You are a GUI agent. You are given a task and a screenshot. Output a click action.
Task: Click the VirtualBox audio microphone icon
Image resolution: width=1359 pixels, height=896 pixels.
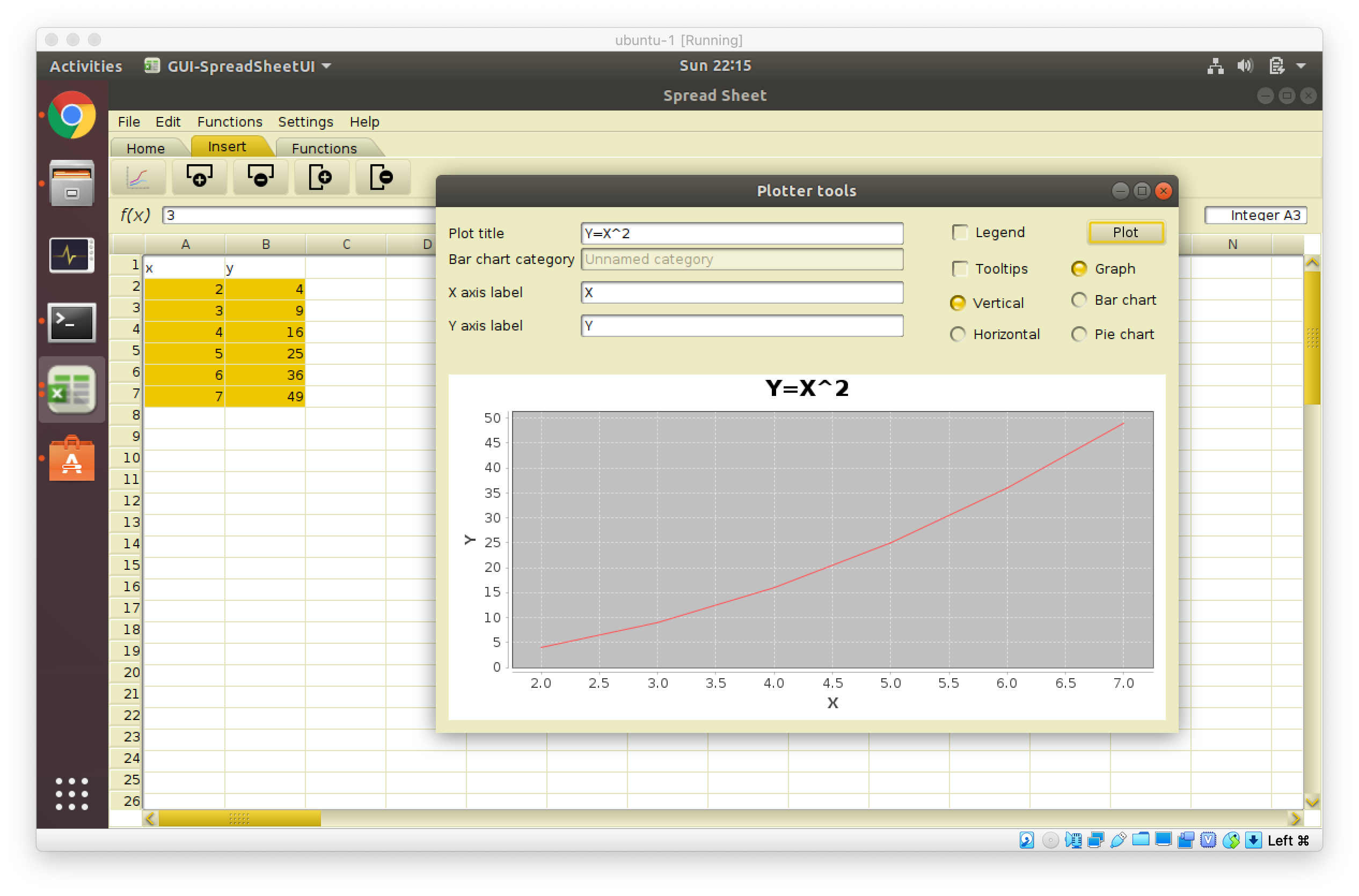click(1073, 840)
